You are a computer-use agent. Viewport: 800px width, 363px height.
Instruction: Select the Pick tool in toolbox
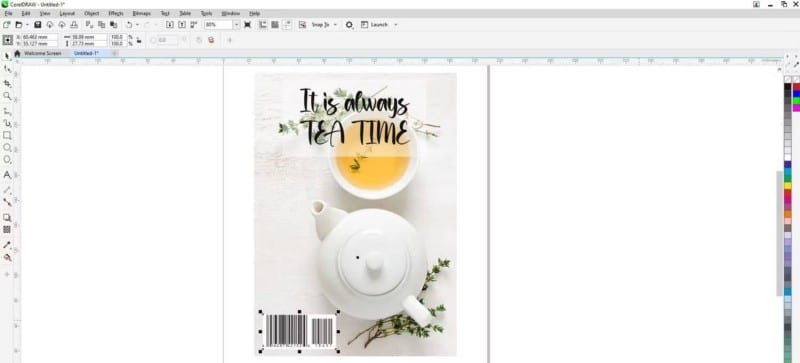tap(7, 55)
